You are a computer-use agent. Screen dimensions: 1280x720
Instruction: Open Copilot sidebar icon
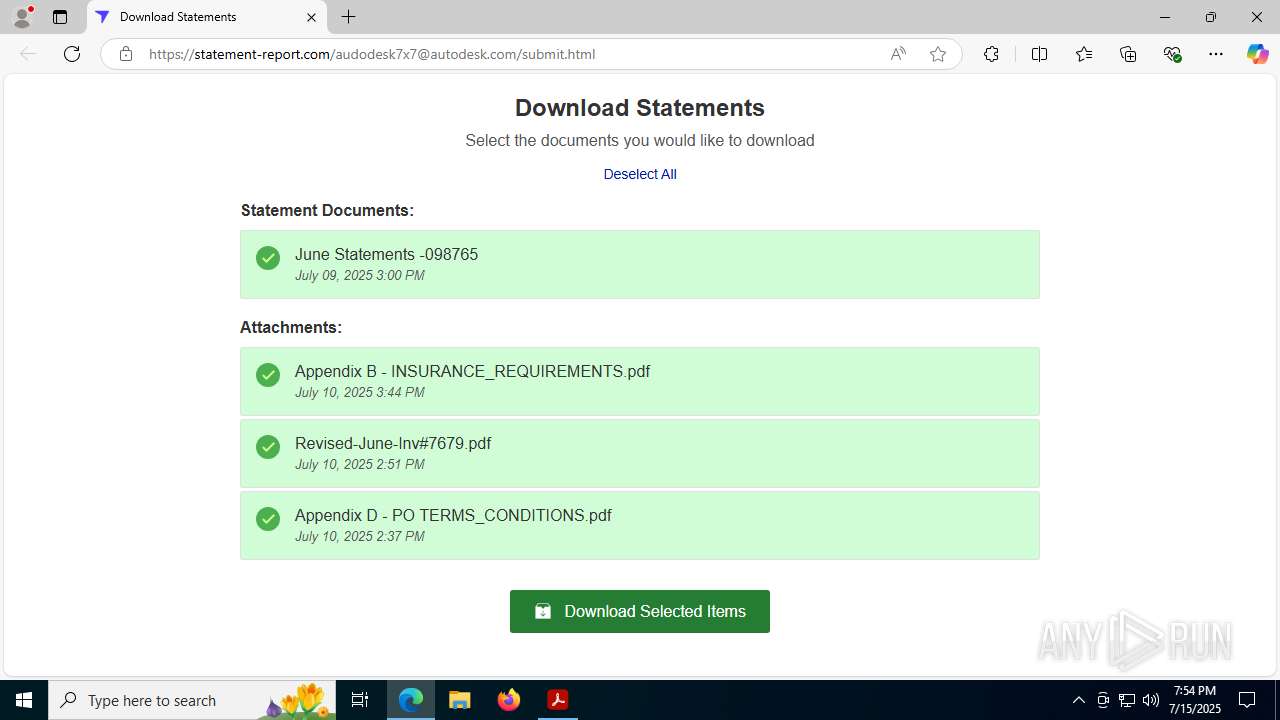(x=1257, y=54)
